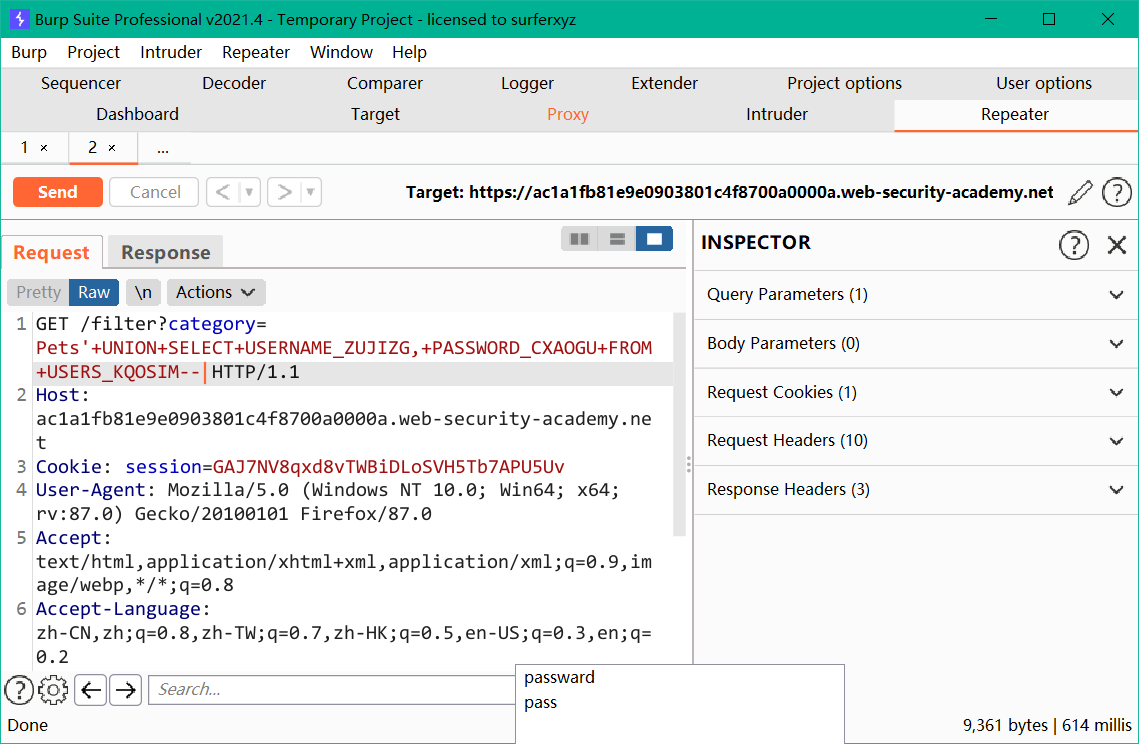Toggle the \n non-printable characters display
1139x744 pixels.
143,292
